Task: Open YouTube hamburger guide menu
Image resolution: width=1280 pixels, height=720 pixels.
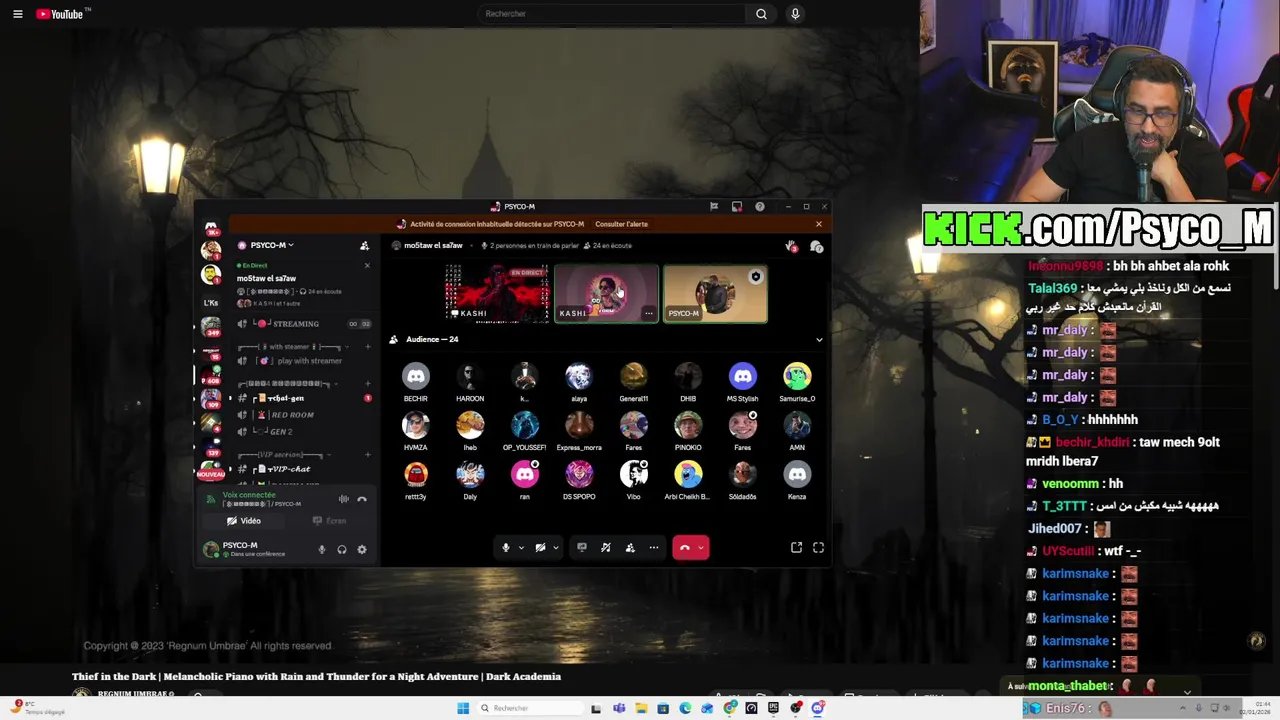Action: (x=17, y=14)
